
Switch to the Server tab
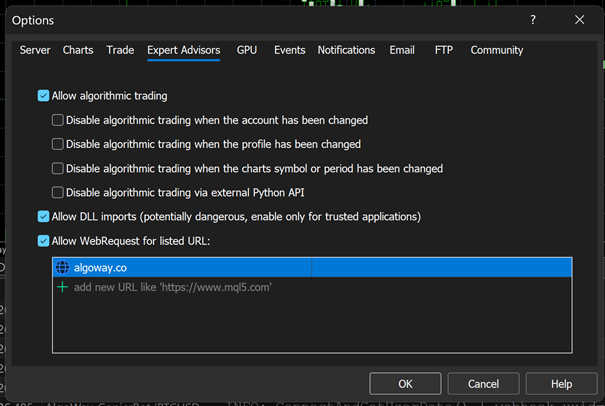tap(35, 50)
